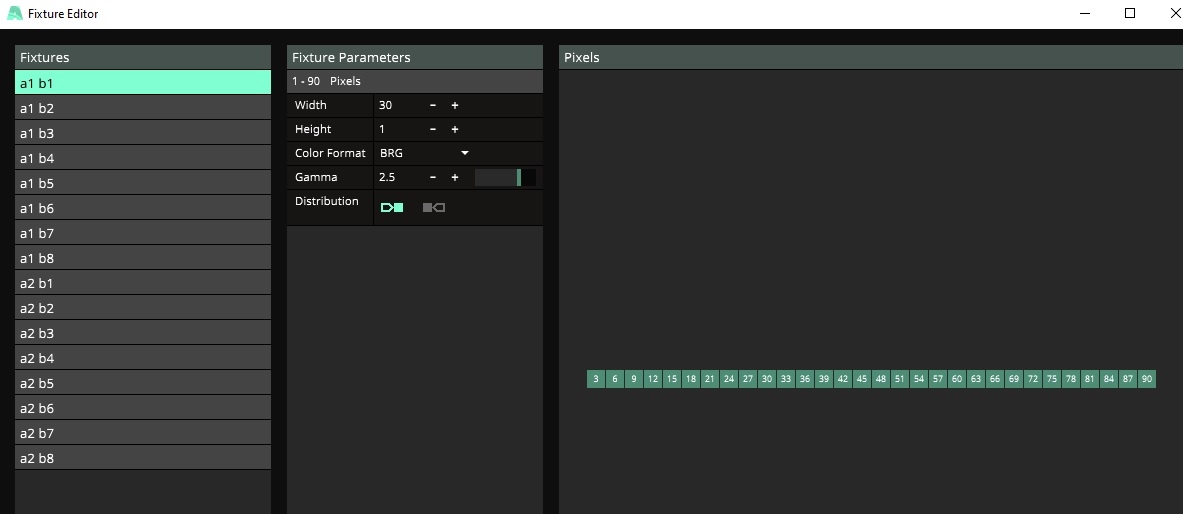The width and height of the screenshot is (1183, 514).
Task: Select fixture a1 b5
Action: click(143, 183)
